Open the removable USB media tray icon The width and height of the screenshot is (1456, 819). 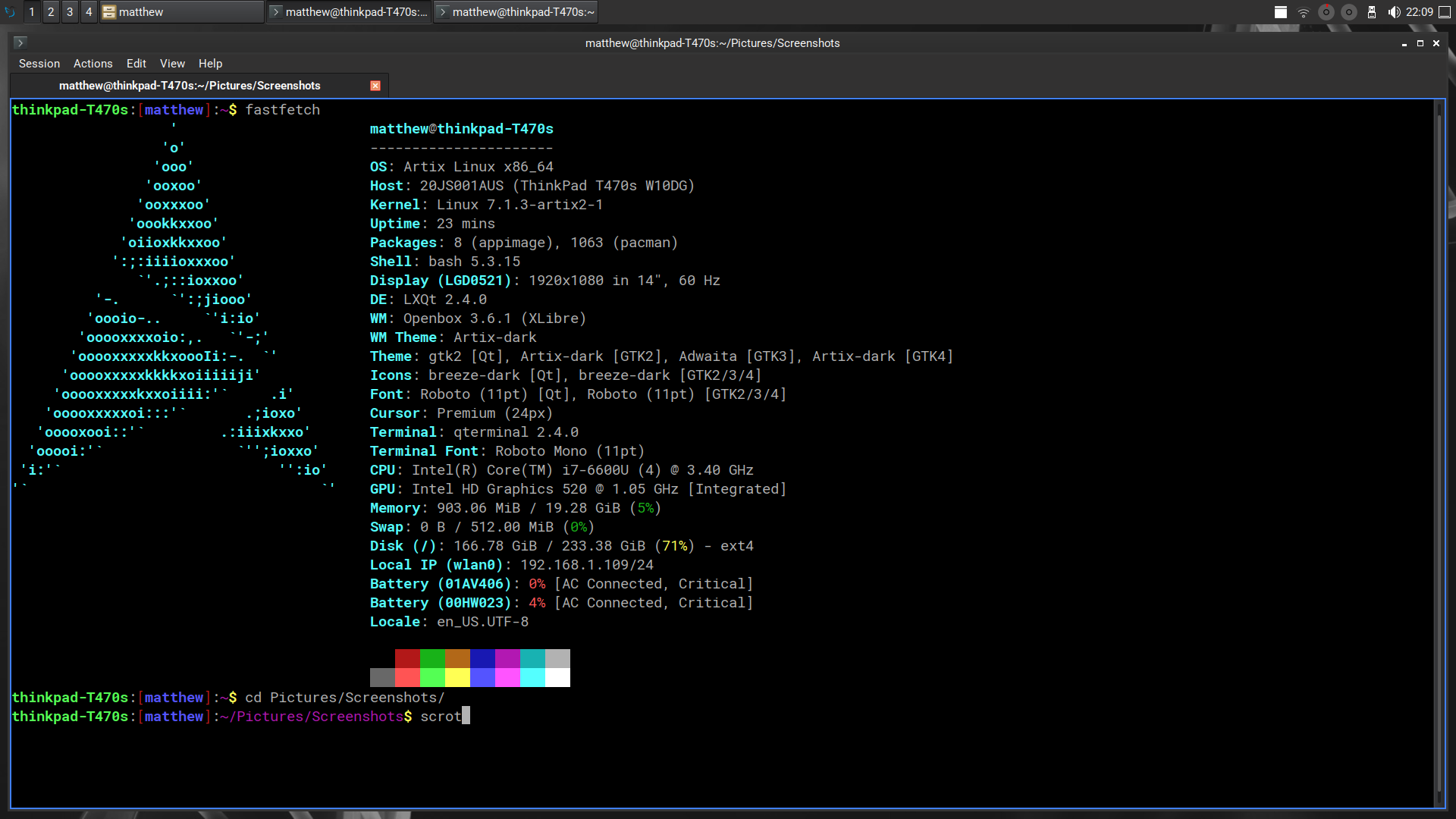click(1372, 11)
